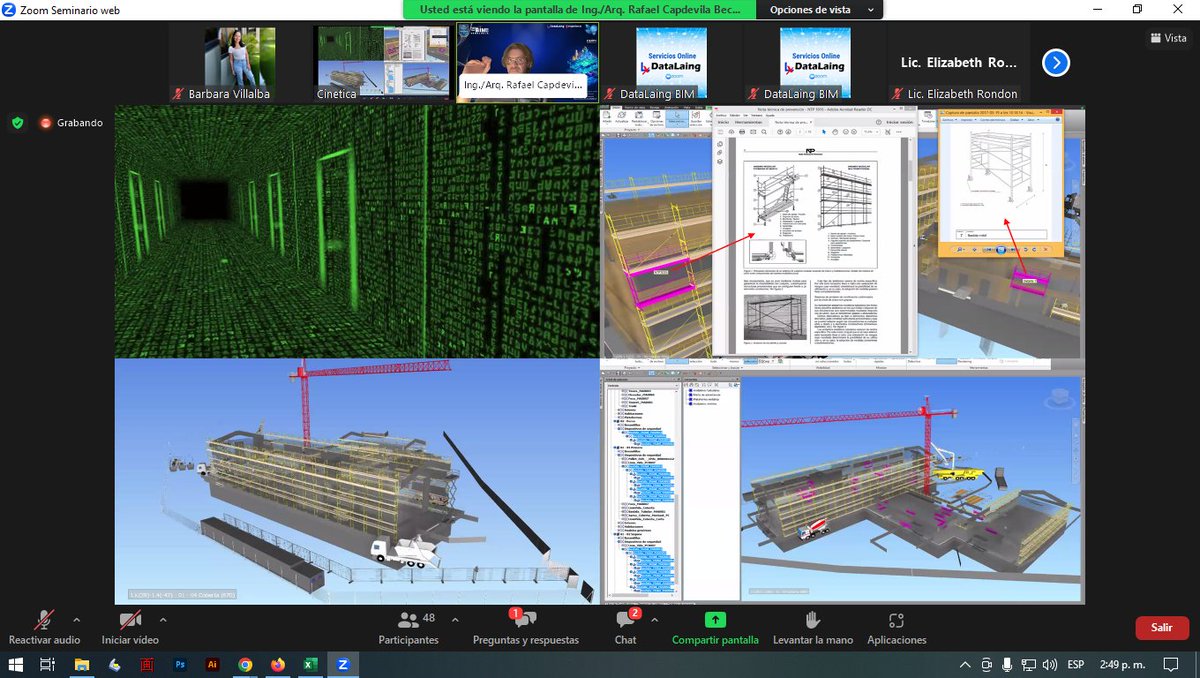1200x678 pixels.
Task: Open the Participantes panel
Action: pos(408,626)
